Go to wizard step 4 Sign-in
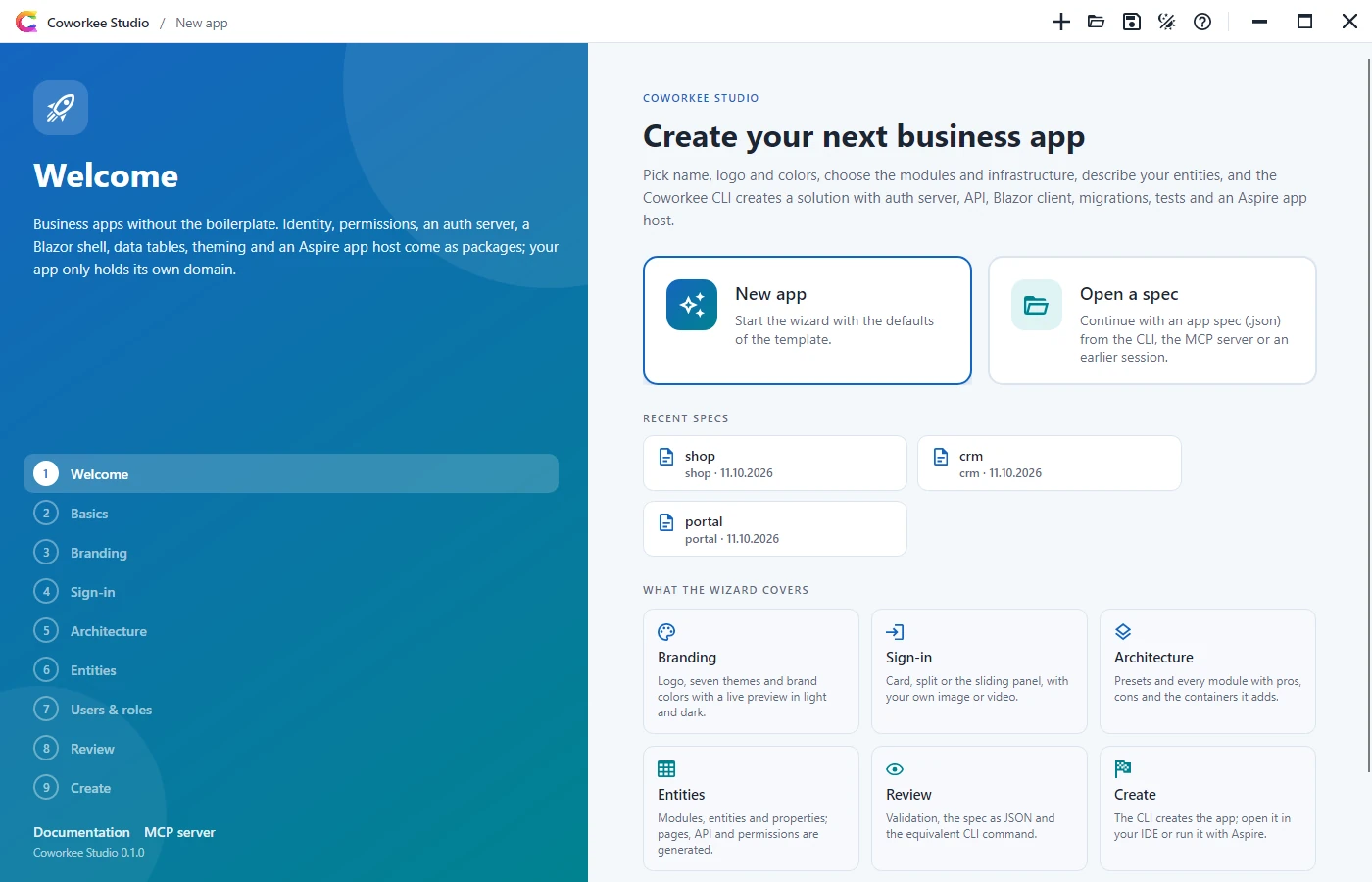This screenshot has height=882, width=1372. 291,591
